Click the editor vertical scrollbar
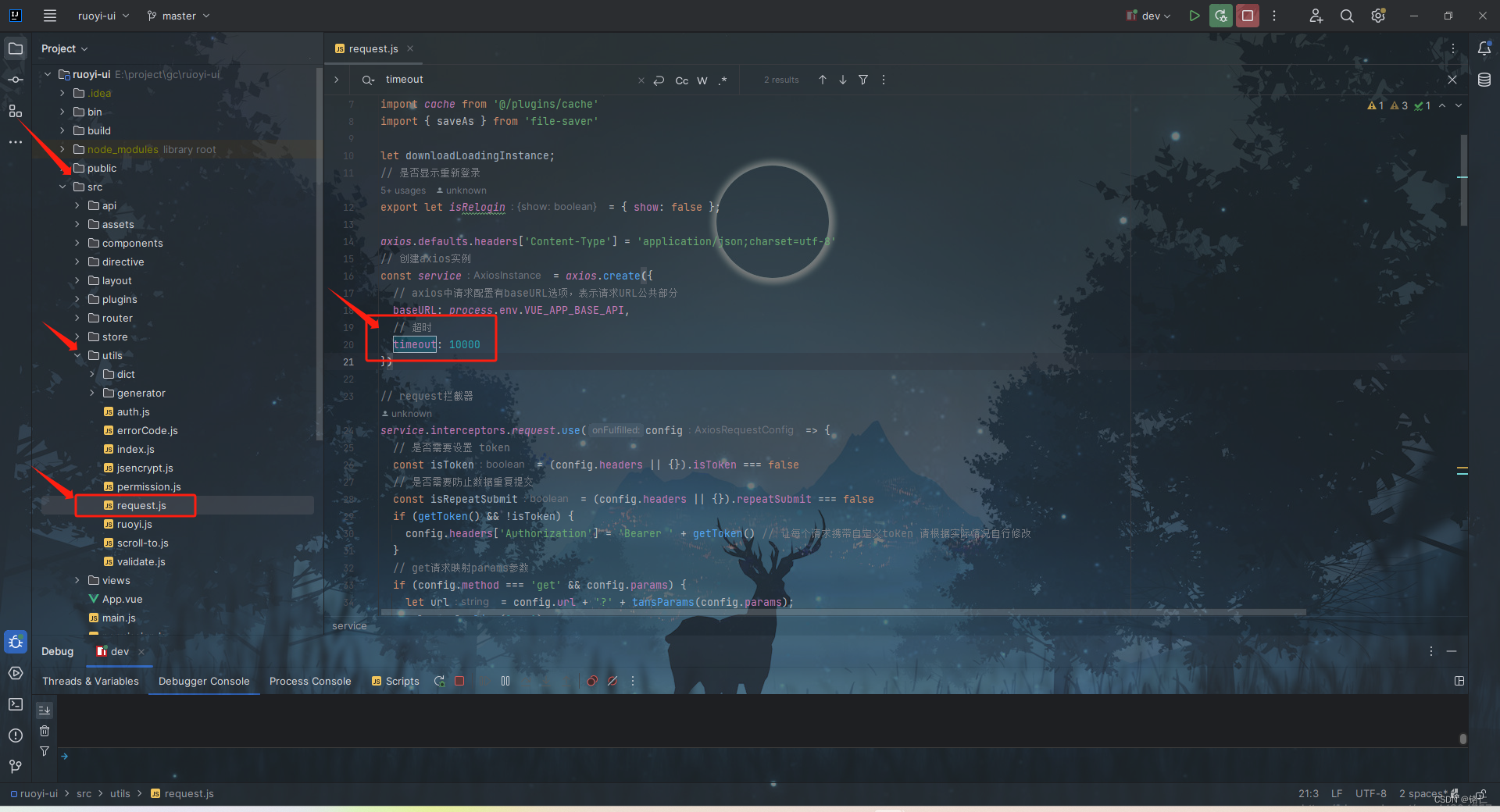Image resolution: width=1500 pixels, height=812 pixels. tap(1463, 180)
